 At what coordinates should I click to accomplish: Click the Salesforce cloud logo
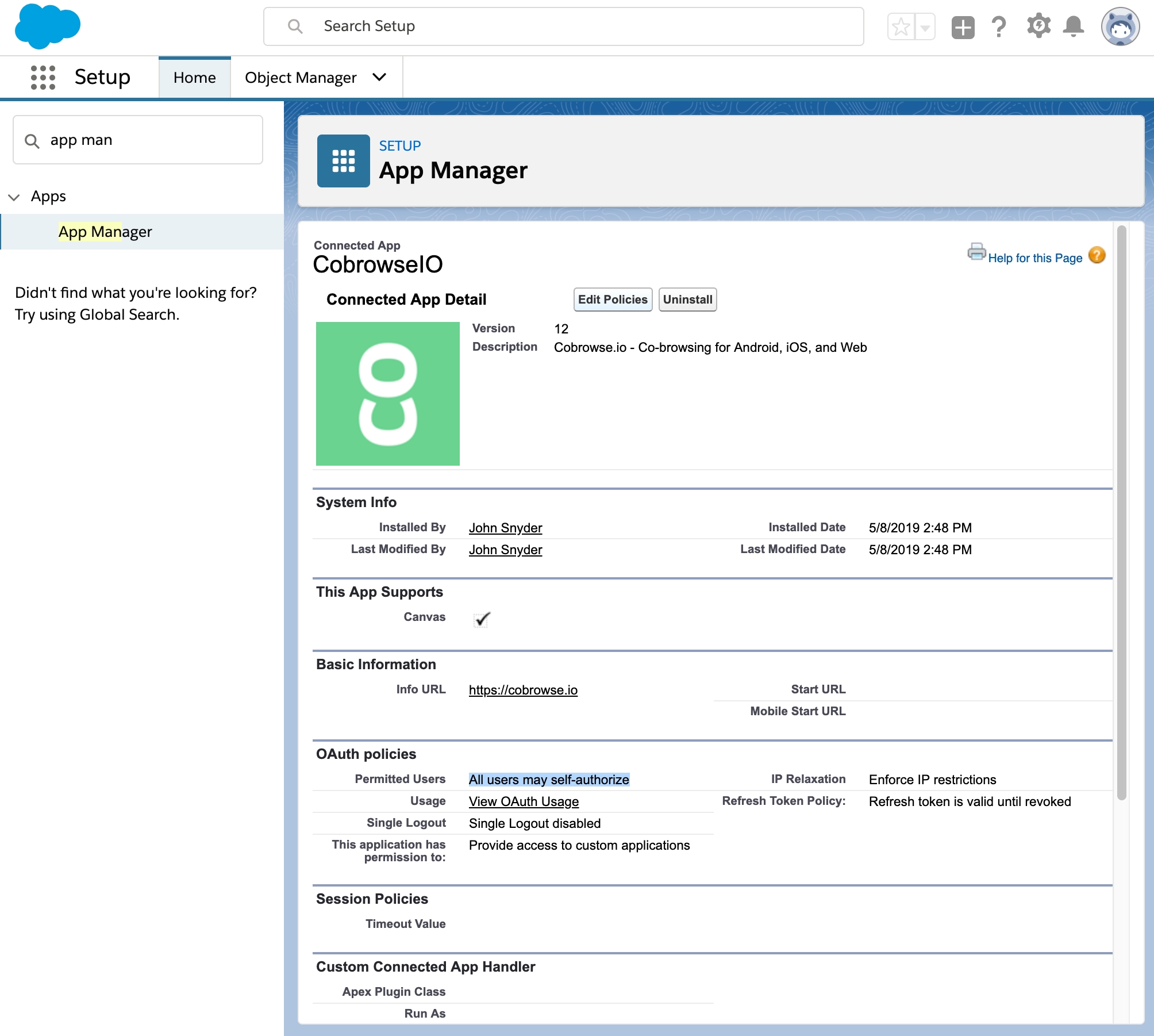click(x=47, y=26)
